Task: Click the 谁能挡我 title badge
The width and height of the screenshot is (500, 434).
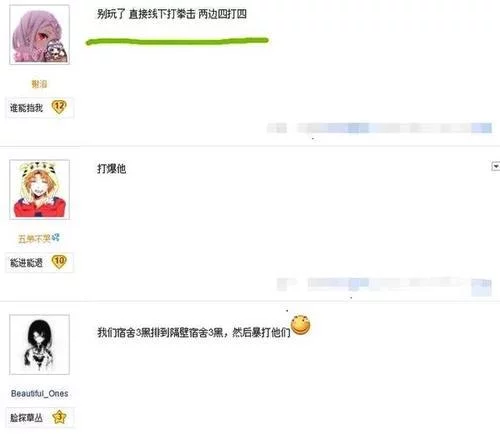Action: [x=27, y=108]
